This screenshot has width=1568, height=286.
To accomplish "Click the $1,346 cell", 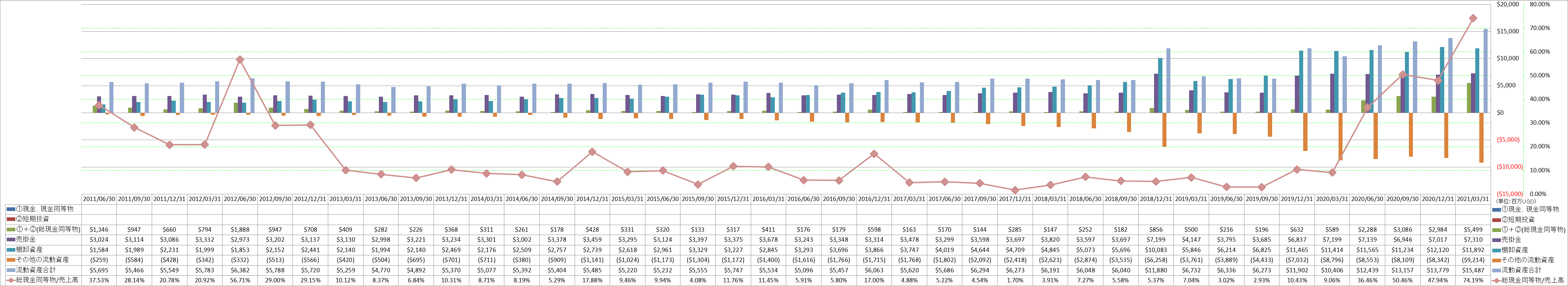I will (x=99, y=229).
